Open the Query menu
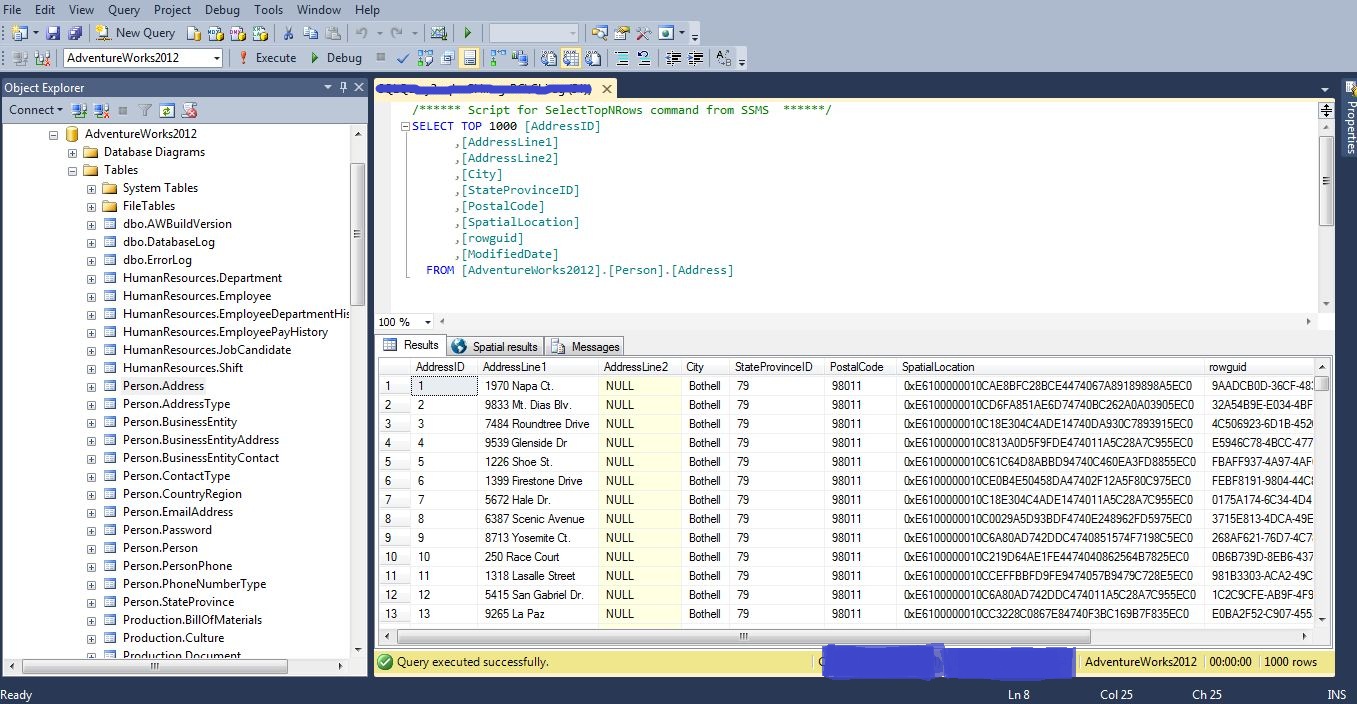The image size is (1357, 704). click(x=124, y=10)
